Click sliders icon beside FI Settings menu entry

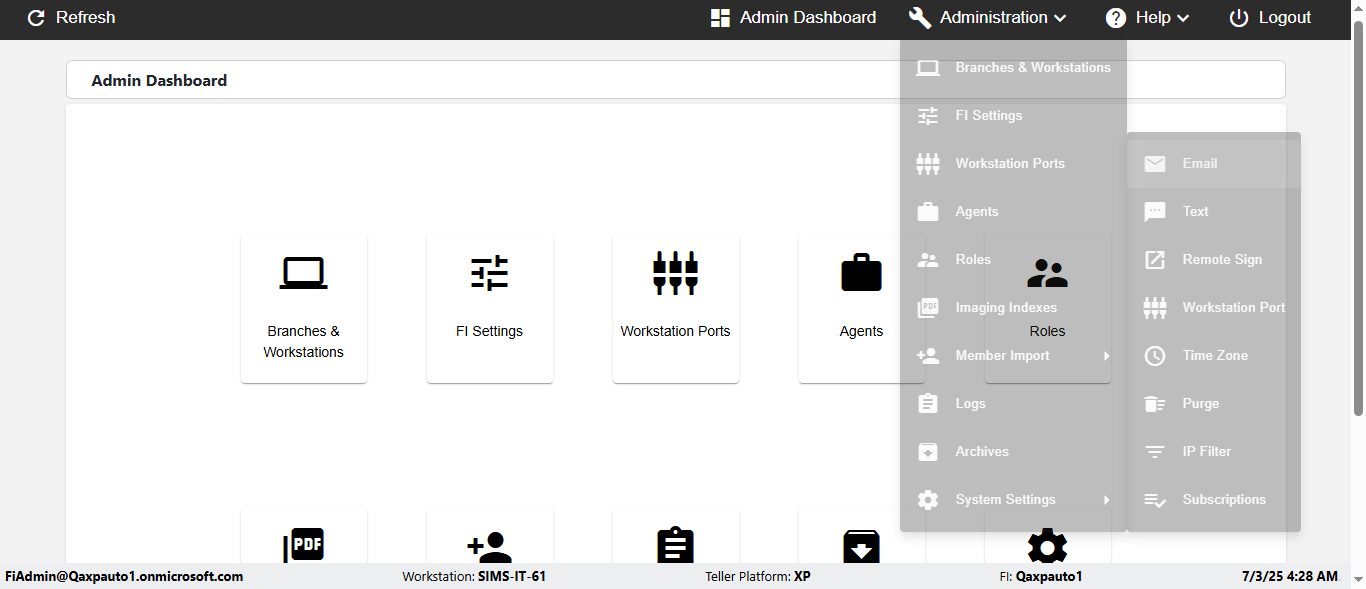[928, 116]
